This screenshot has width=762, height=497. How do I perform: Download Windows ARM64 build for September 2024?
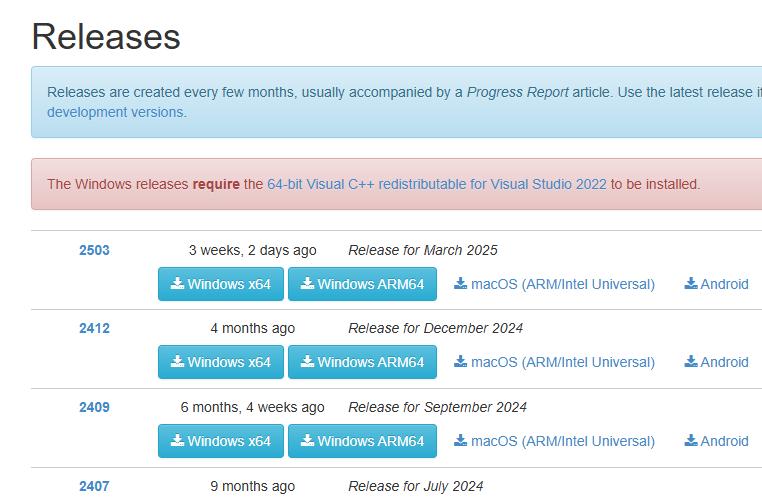362,441
